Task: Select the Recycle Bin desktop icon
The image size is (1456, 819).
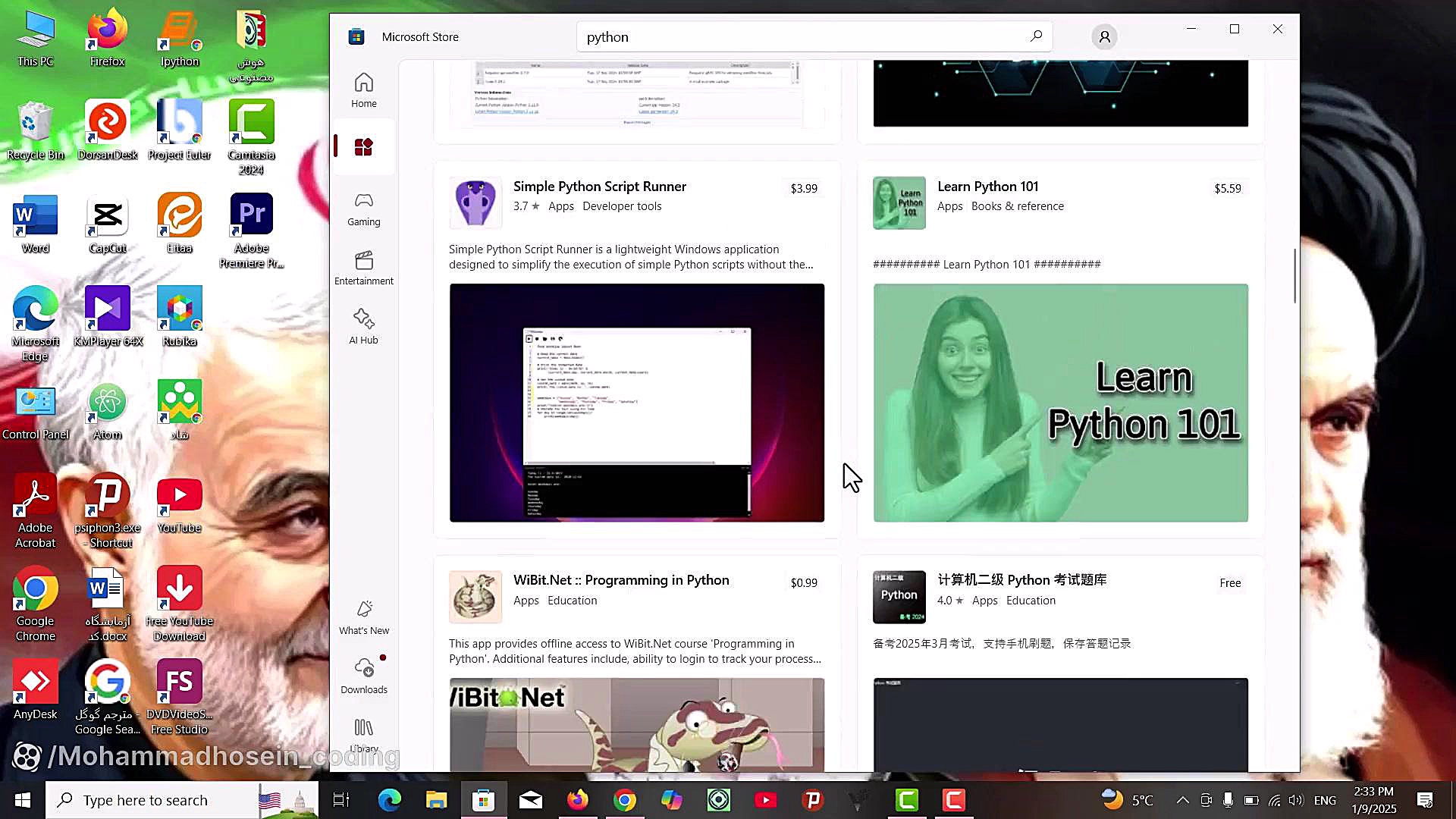Action: point(35,131)
